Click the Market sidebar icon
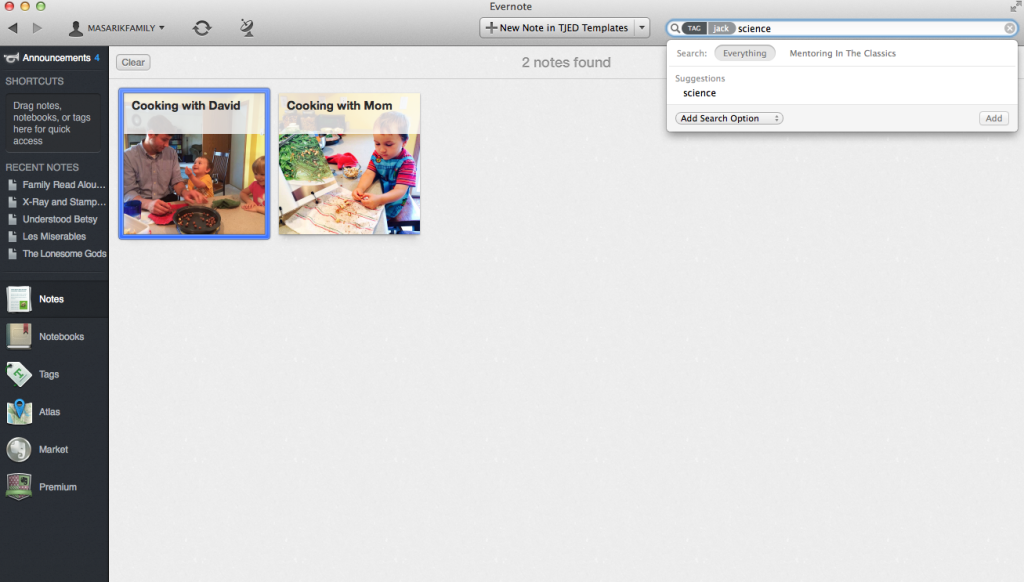Viewport: 1024px width, 582px height. click(x=18, y=449)
